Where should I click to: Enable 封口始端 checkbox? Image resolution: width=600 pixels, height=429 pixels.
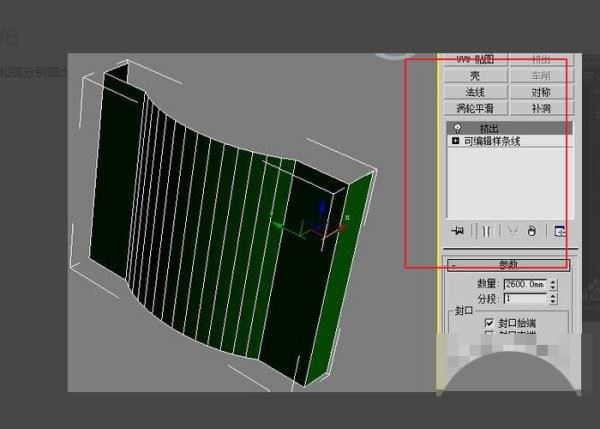pyautogui.click(x=489, y=324)
